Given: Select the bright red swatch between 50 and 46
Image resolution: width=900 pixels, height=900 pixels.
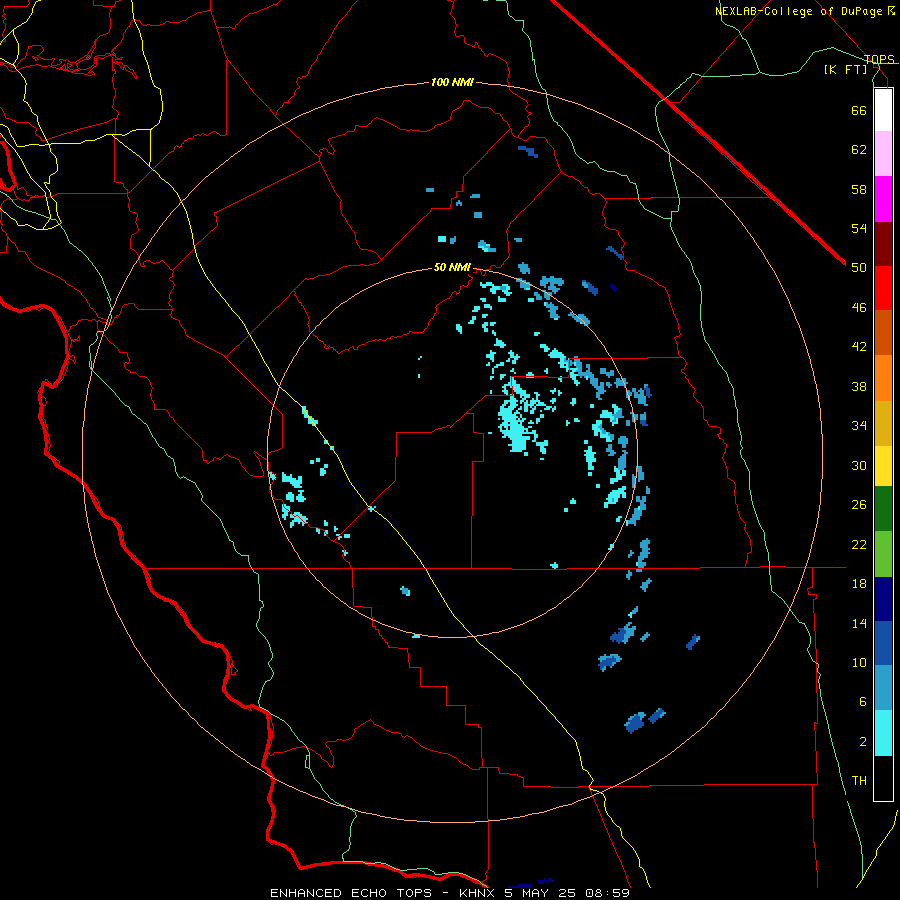Looking at the screenshot, I should click(883, 288).
